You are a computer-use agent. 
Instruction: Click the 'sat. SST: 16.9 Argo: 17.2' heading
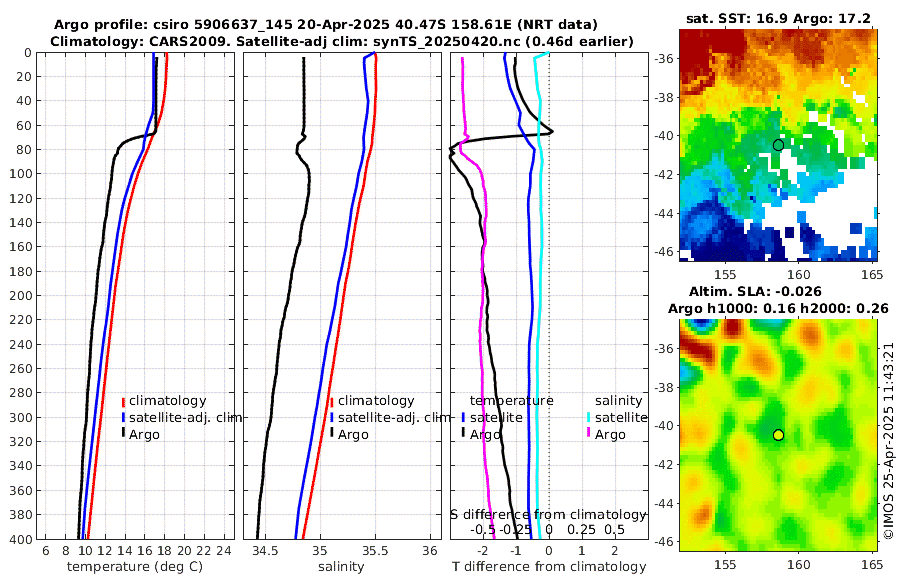point(779,18)
